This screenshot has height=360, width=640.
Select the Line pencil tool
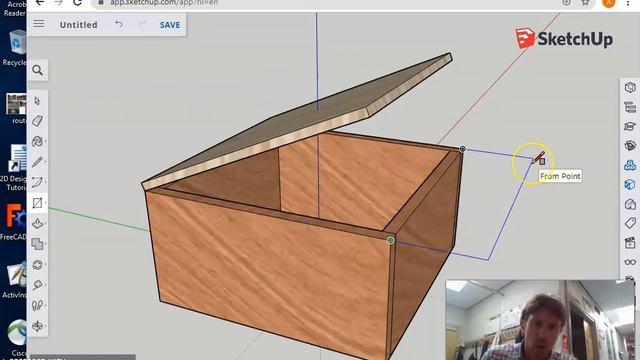point(38,162)
